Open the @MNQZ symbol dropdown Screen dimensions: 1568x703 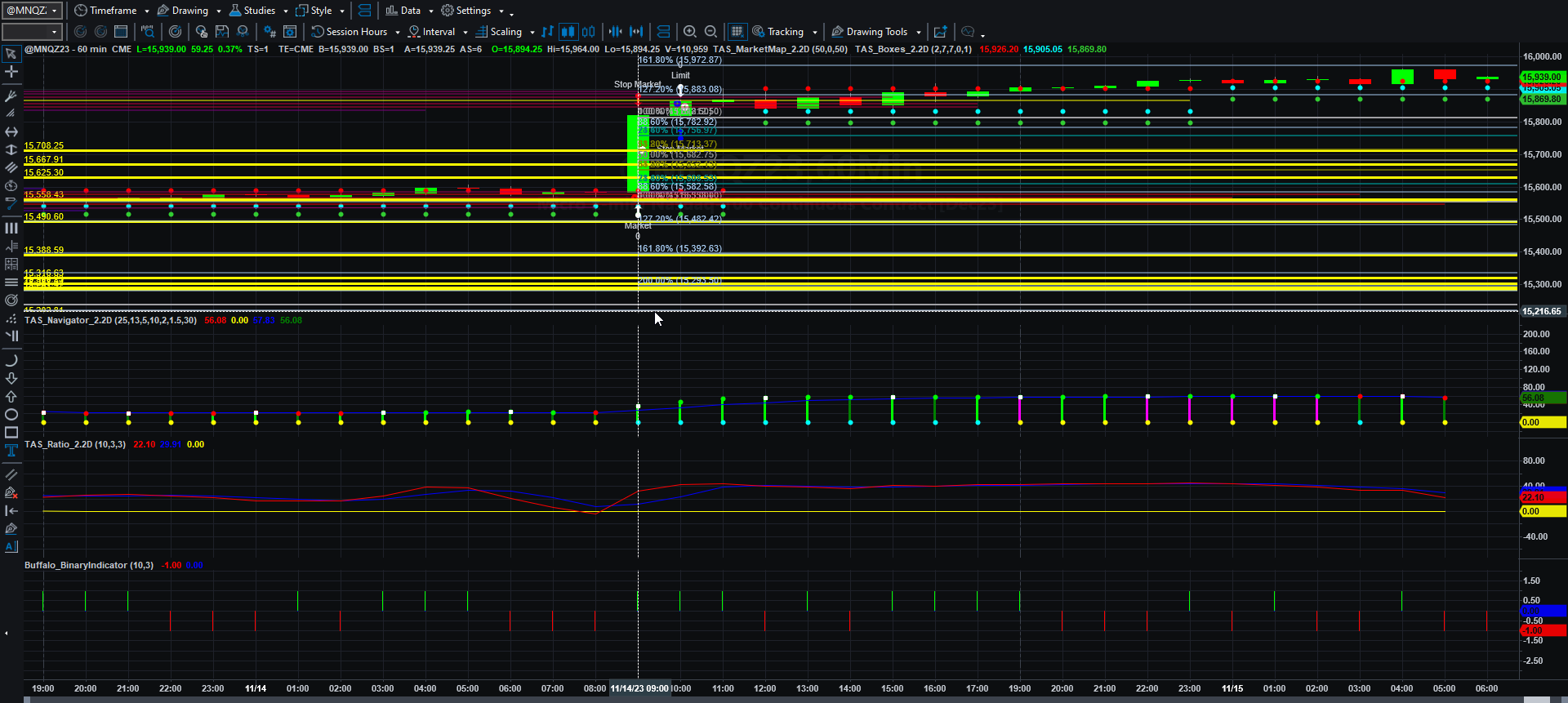pyautogui.click(x=32, y=11)
